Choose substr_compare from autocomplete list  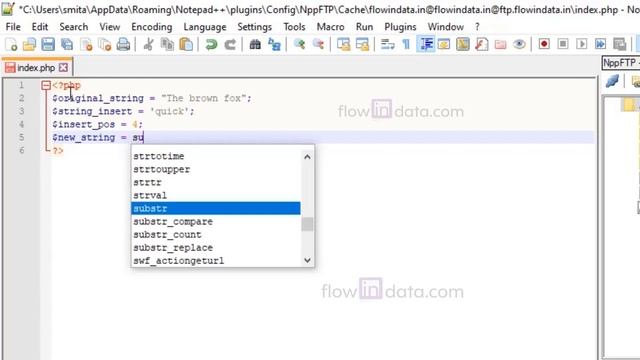(x=216, y=221)
